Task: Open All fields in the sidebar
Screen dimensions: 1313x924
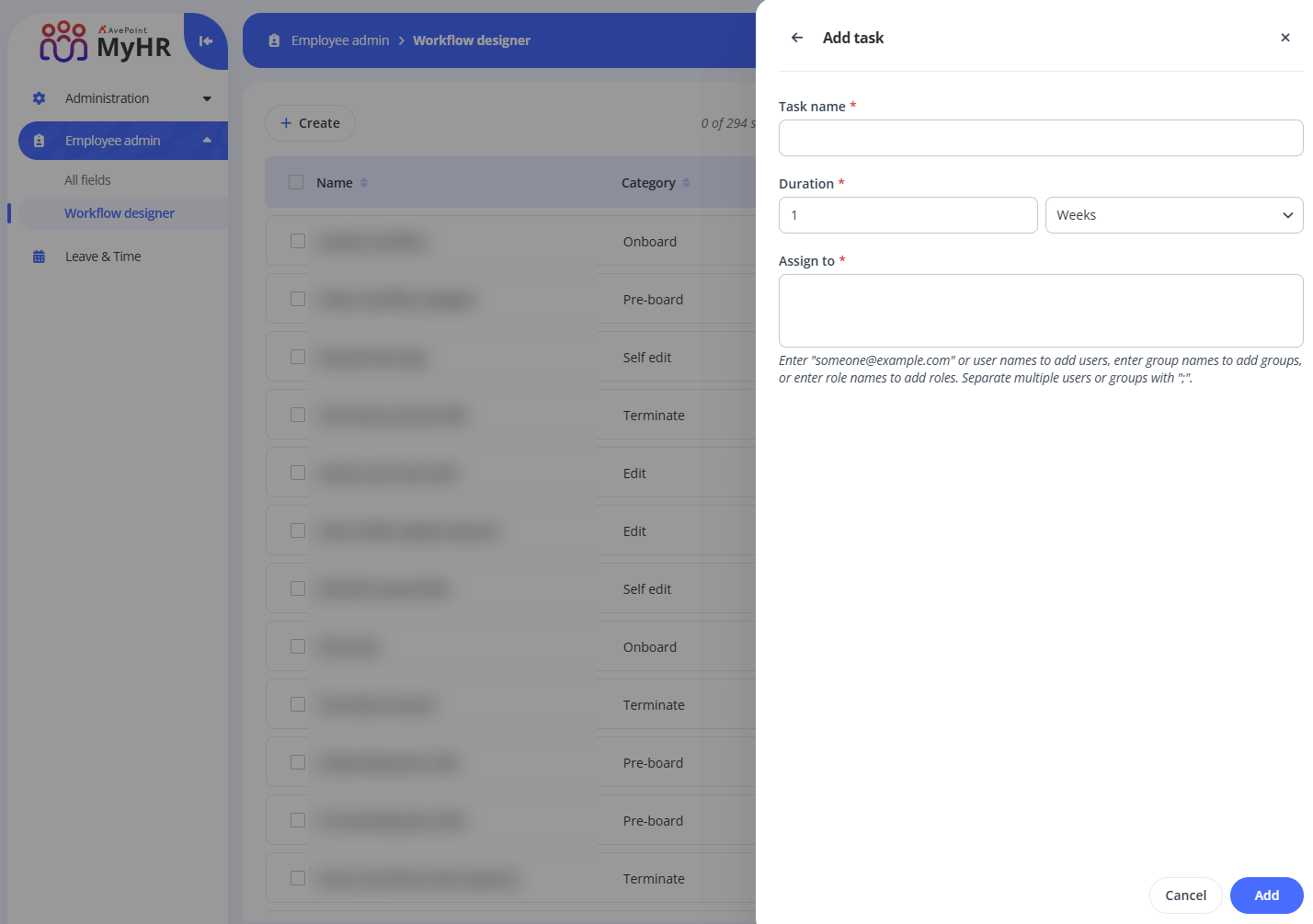Action: click(x=87, y=180)
